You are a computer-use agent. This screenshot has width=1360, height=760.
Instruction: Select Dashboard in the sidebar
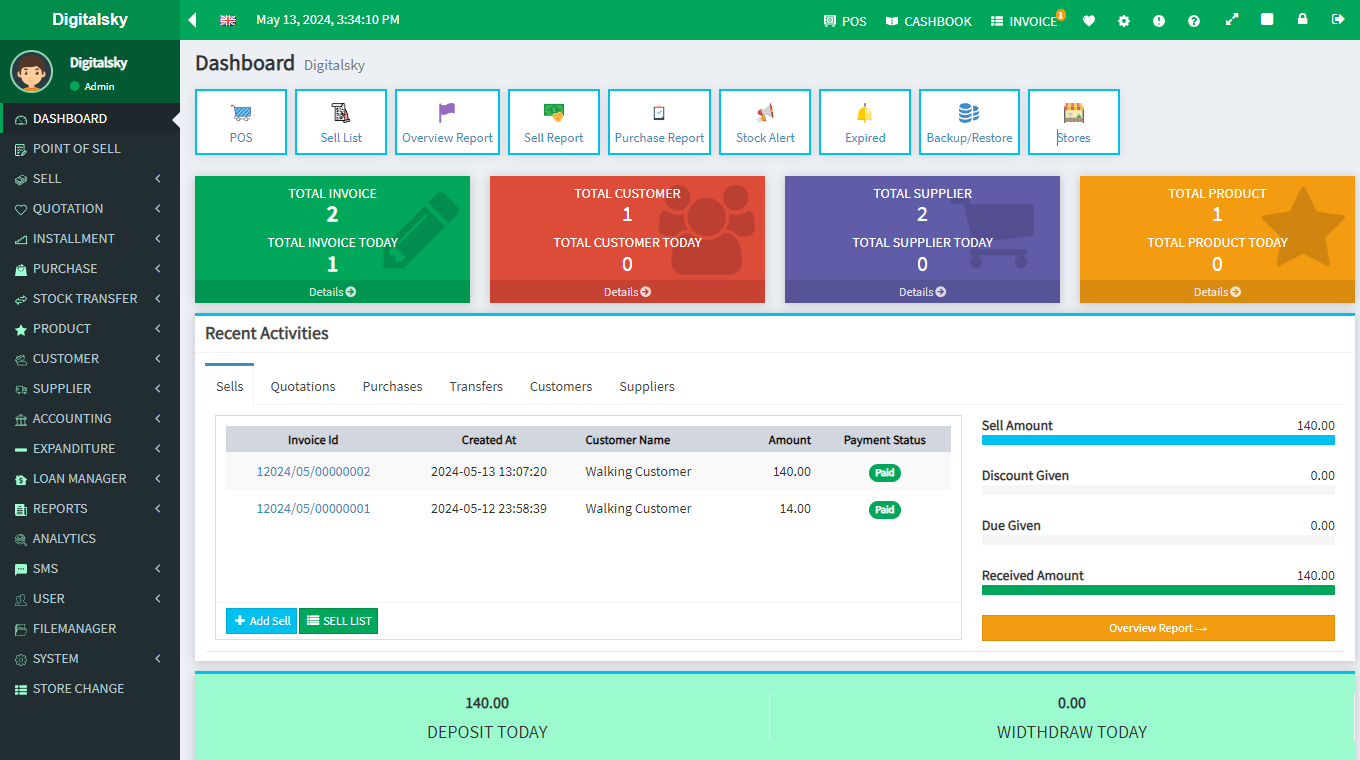click(90, 118)
